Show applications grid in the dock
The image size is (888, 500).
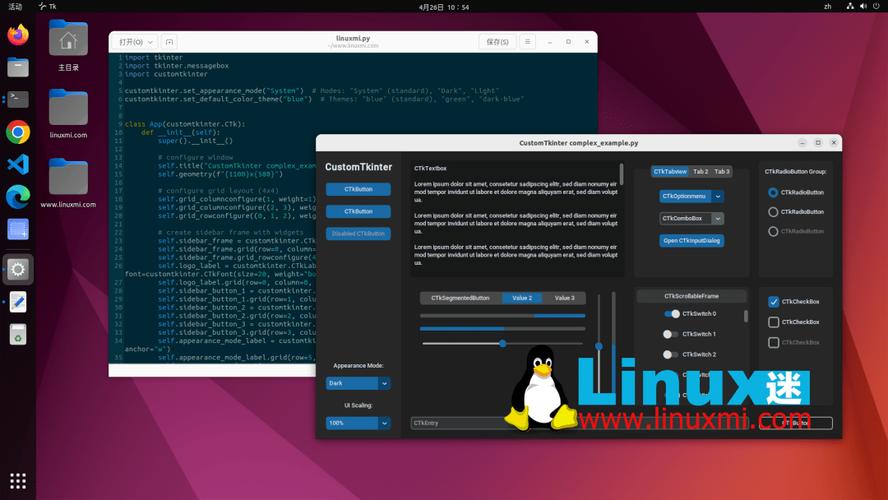(18, 481)
